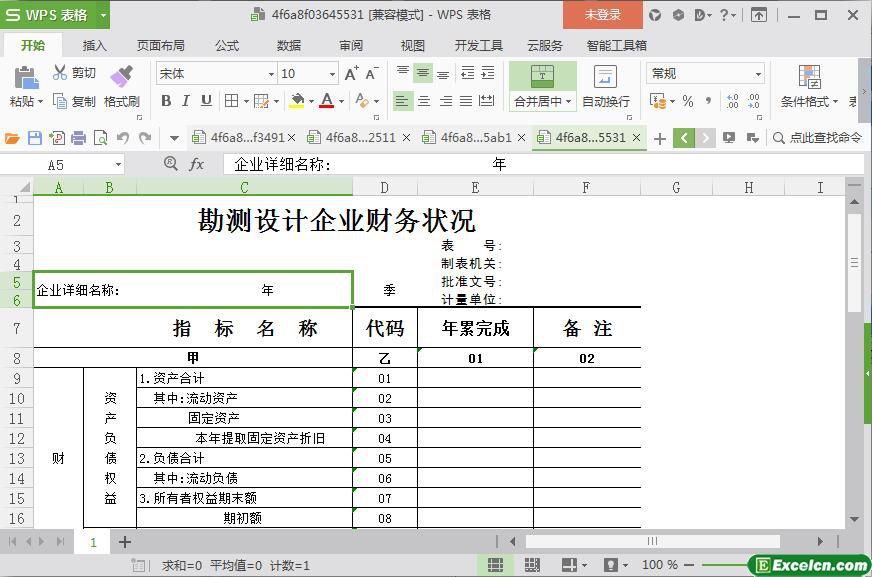Screen dimensions: 872x577
Task: Click the fx insert function icon
Action: click(197, 164)
